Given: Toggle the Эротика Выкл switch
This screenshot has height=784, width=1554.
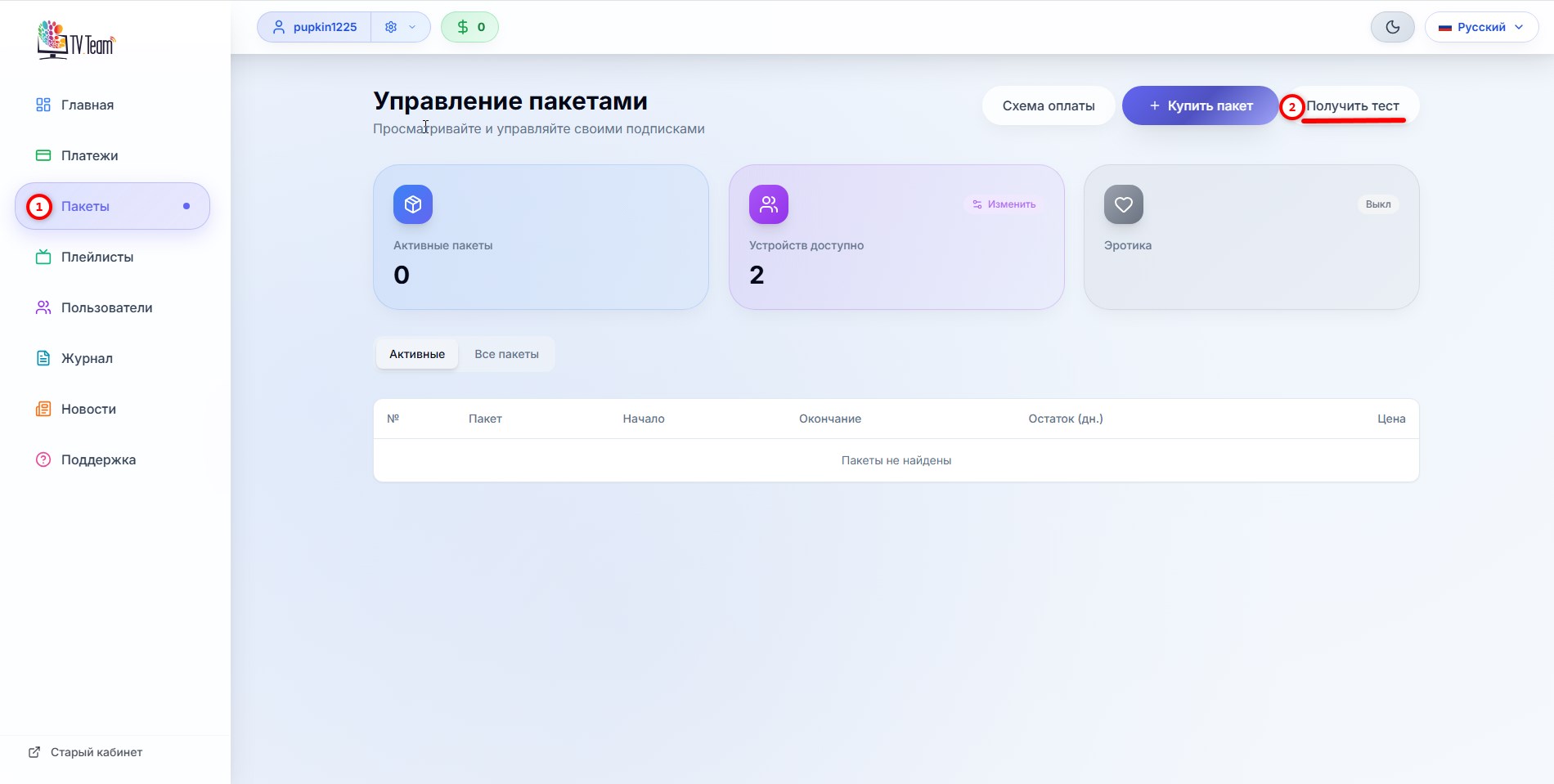Looking at the screenshot, I should [x=1377, y=204].
